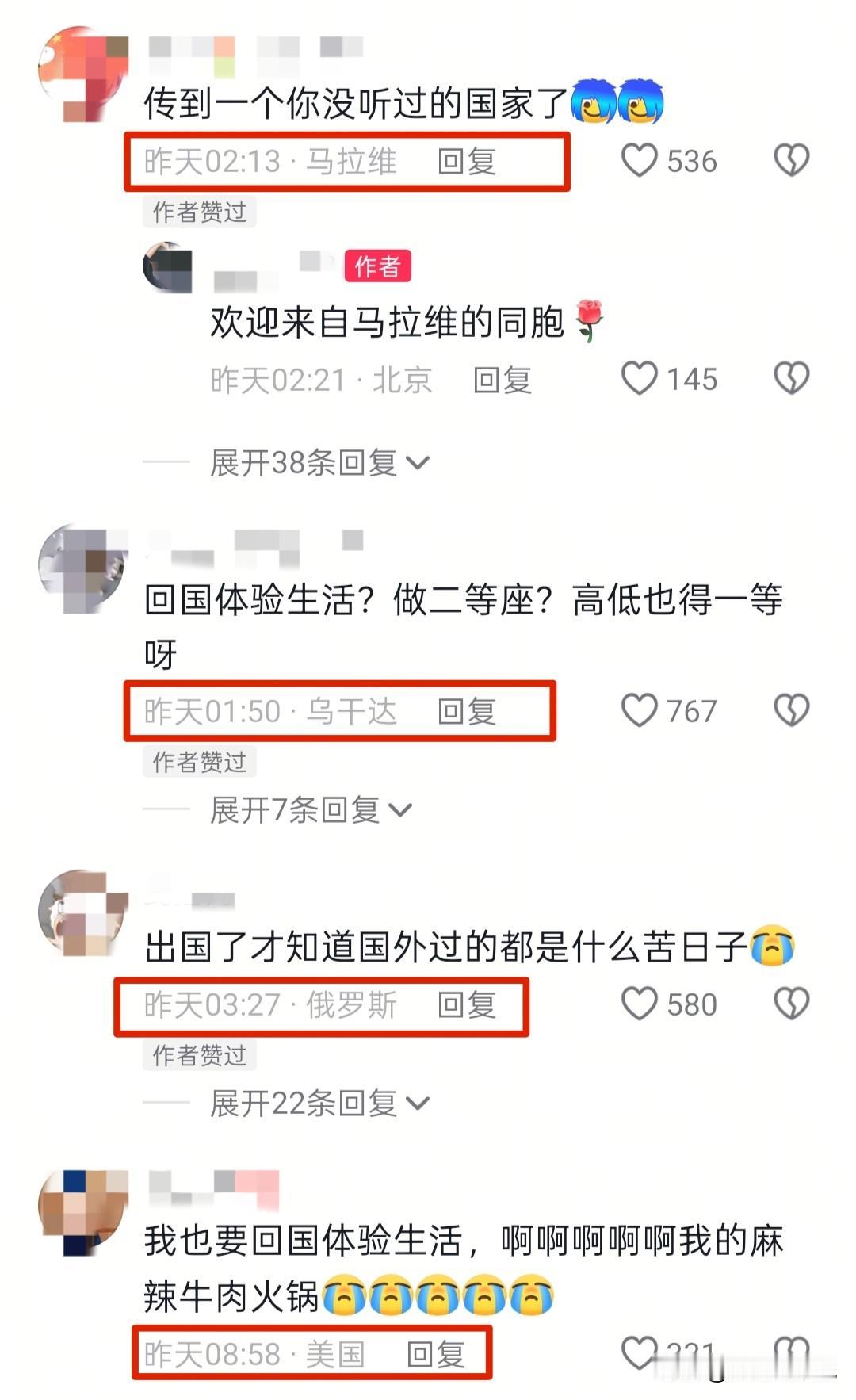Open the first commenter's avatar profile
Viewport: 856px width, 1400px height.
click(x=83, y=75)
